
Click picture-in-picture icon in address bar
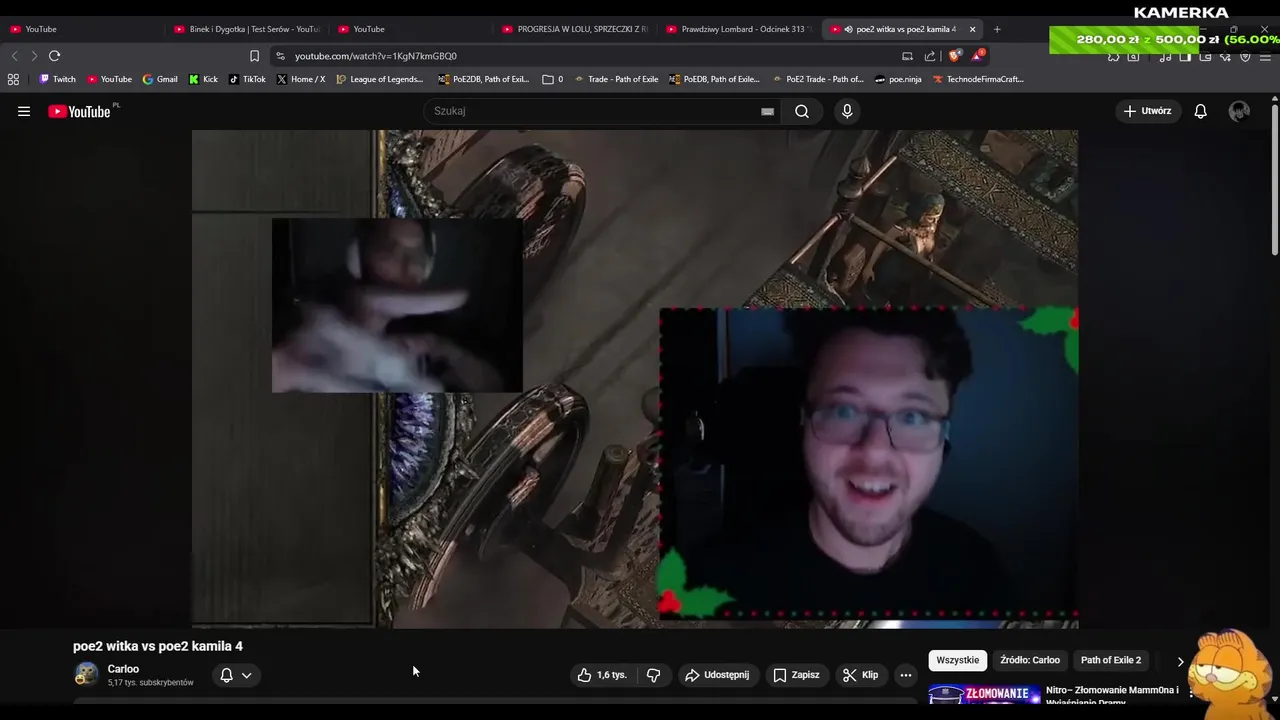[907, 56]
